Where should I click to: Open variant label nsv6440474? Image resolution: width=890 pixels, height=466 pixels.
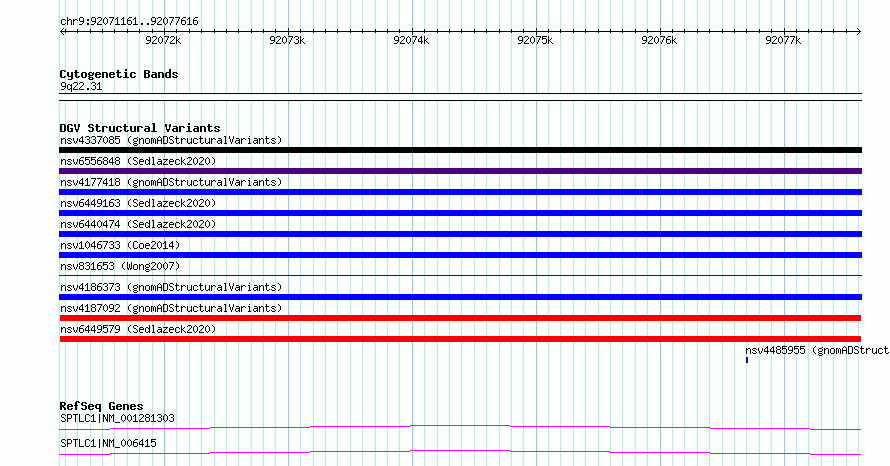[x=138, y=224]
